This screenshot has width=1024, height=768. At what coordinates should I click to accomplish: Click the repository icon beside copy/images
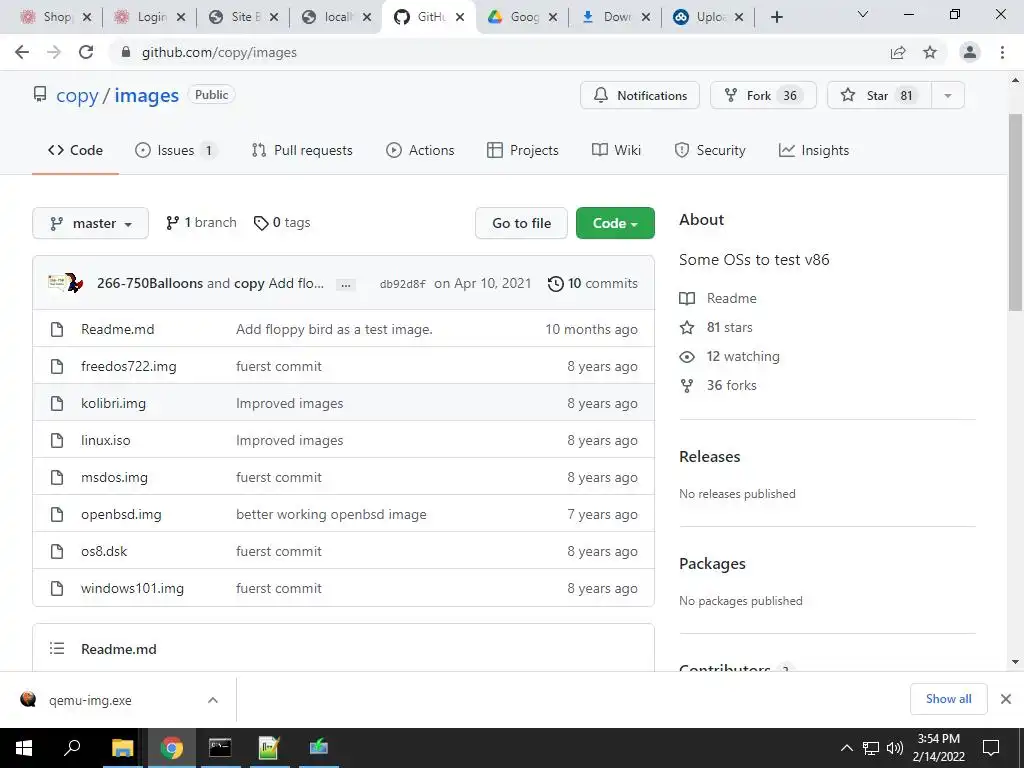point(40,95)
